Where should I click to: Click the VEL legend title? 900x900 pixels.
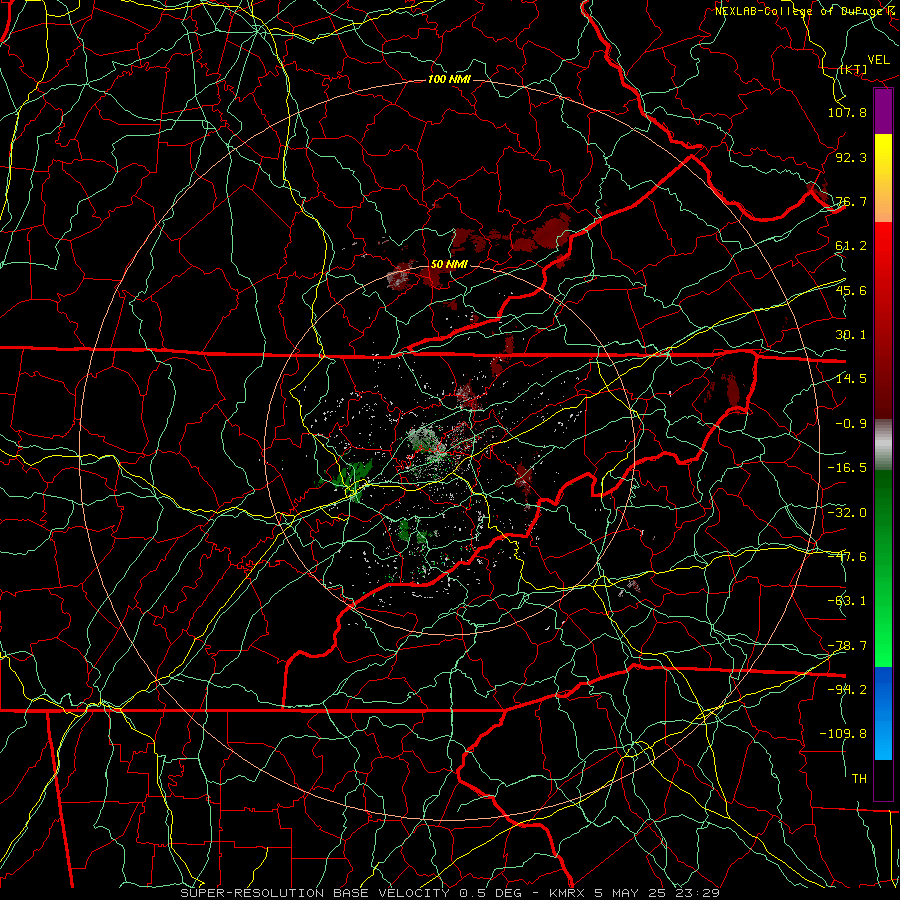(x=878, y=60)
